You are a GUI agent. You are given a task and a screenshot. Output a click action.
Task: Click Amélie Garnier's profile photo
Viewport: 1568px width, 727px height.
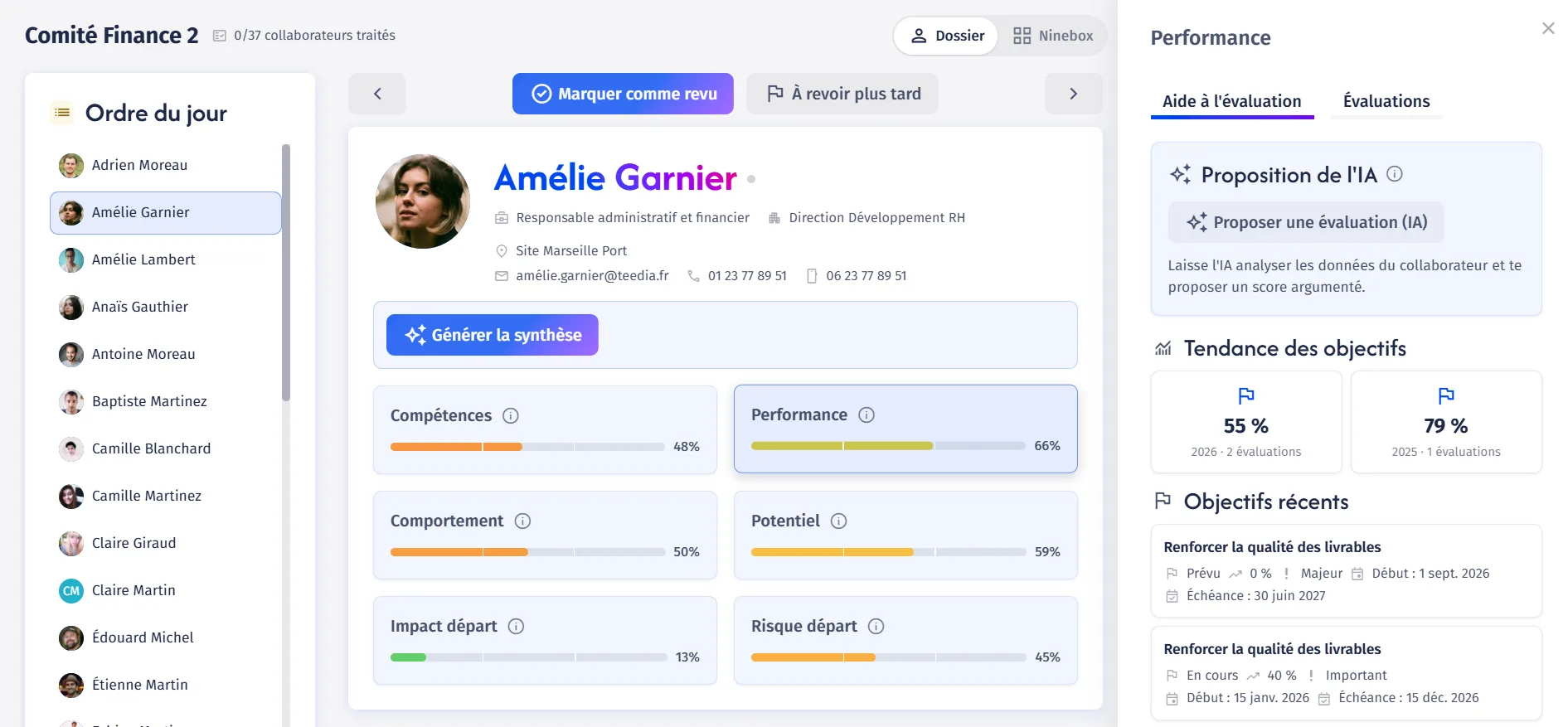423,201
